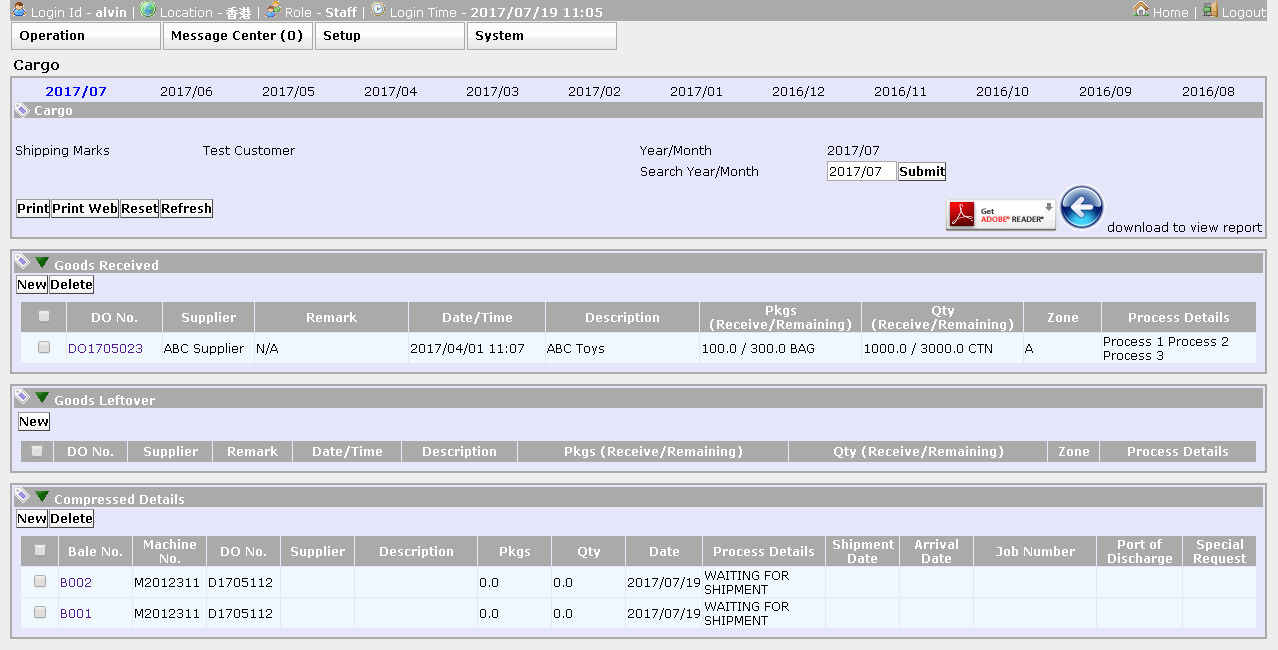The image size is (1278, 650).
Task: Open the Operation menu
Action: click(x=86, y=36)
